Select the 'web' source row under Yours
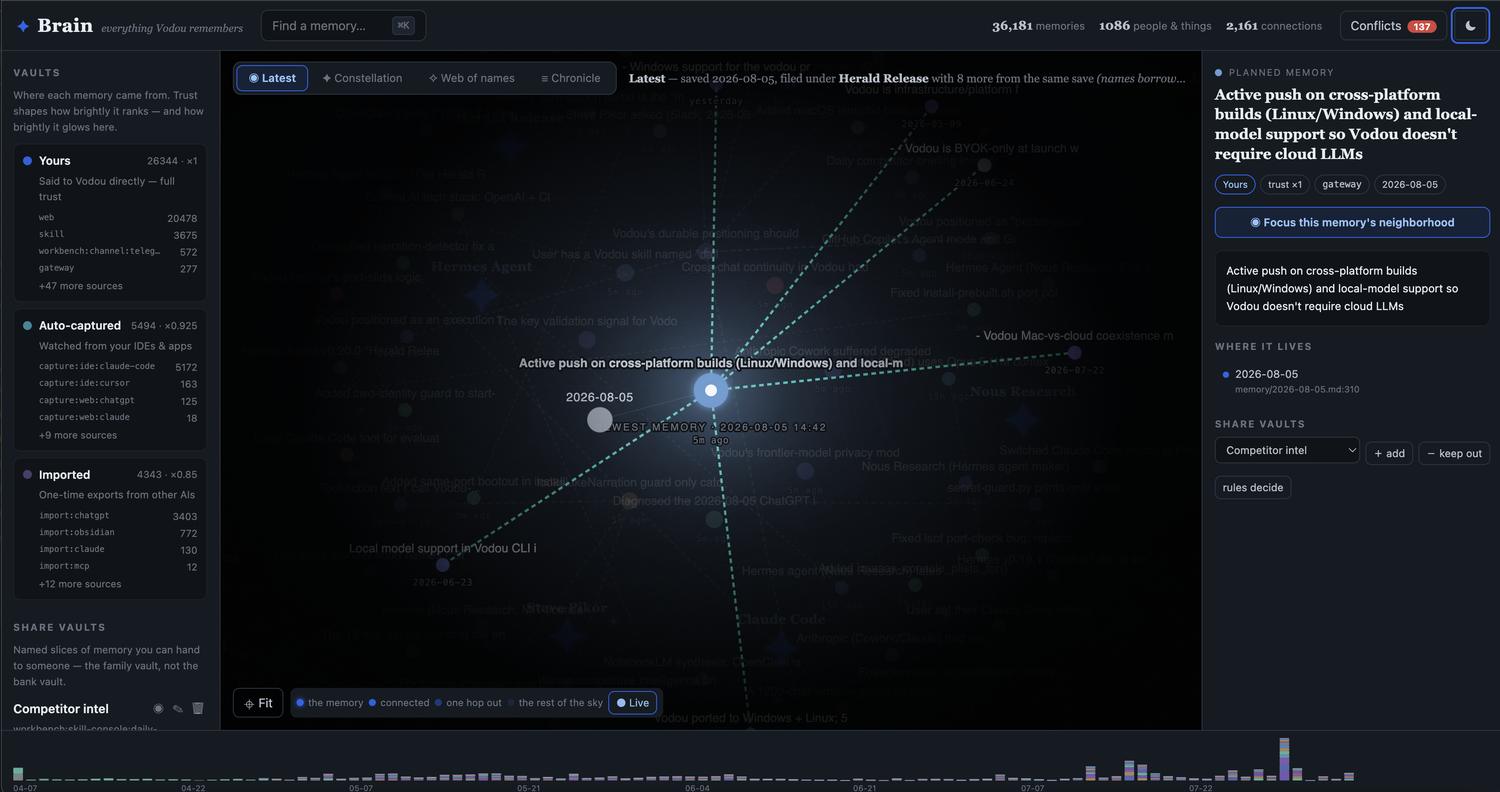This screenshot has height=792, width=1500. (118, 218)
